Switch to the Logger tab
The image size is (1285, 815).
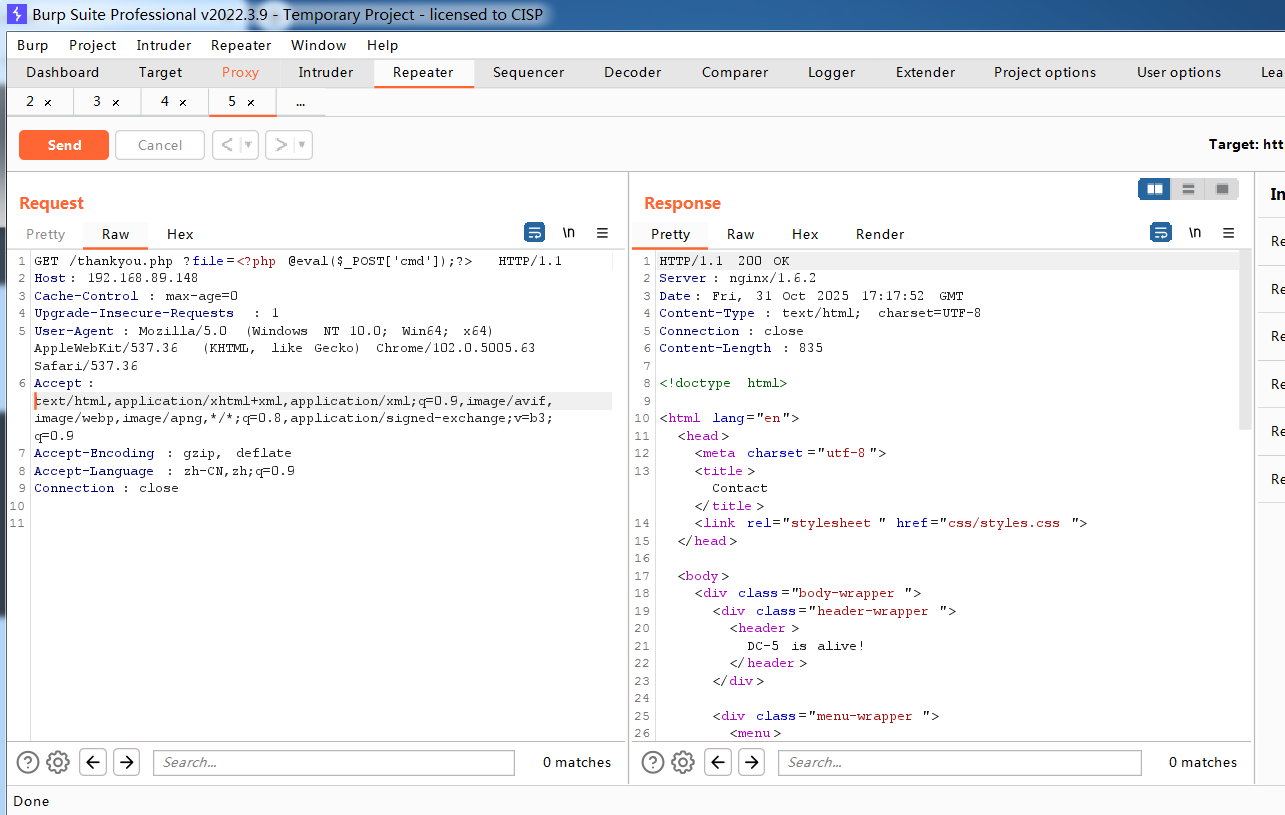[x=832, y=72]
